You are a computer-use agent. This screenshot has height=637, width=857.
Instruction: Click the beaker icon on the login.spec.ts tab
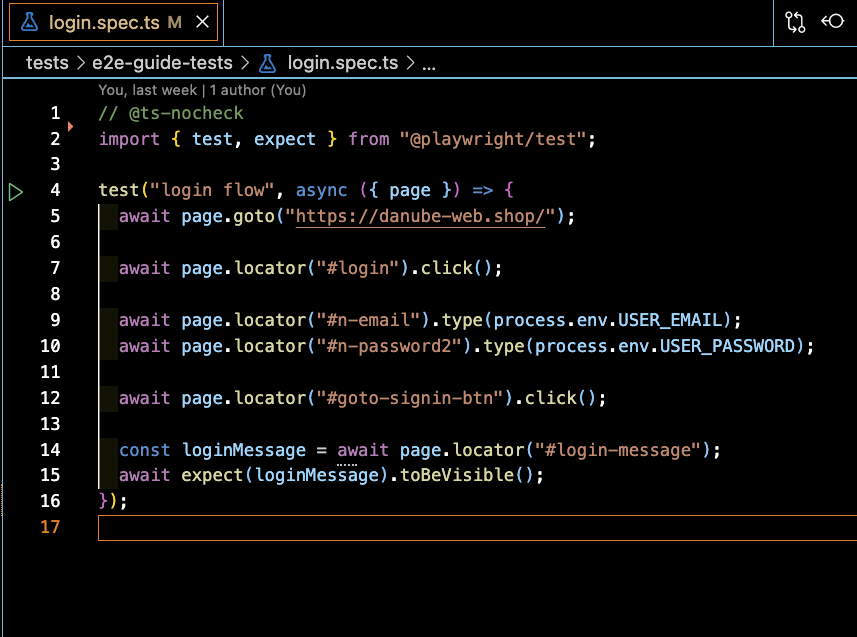30,22
